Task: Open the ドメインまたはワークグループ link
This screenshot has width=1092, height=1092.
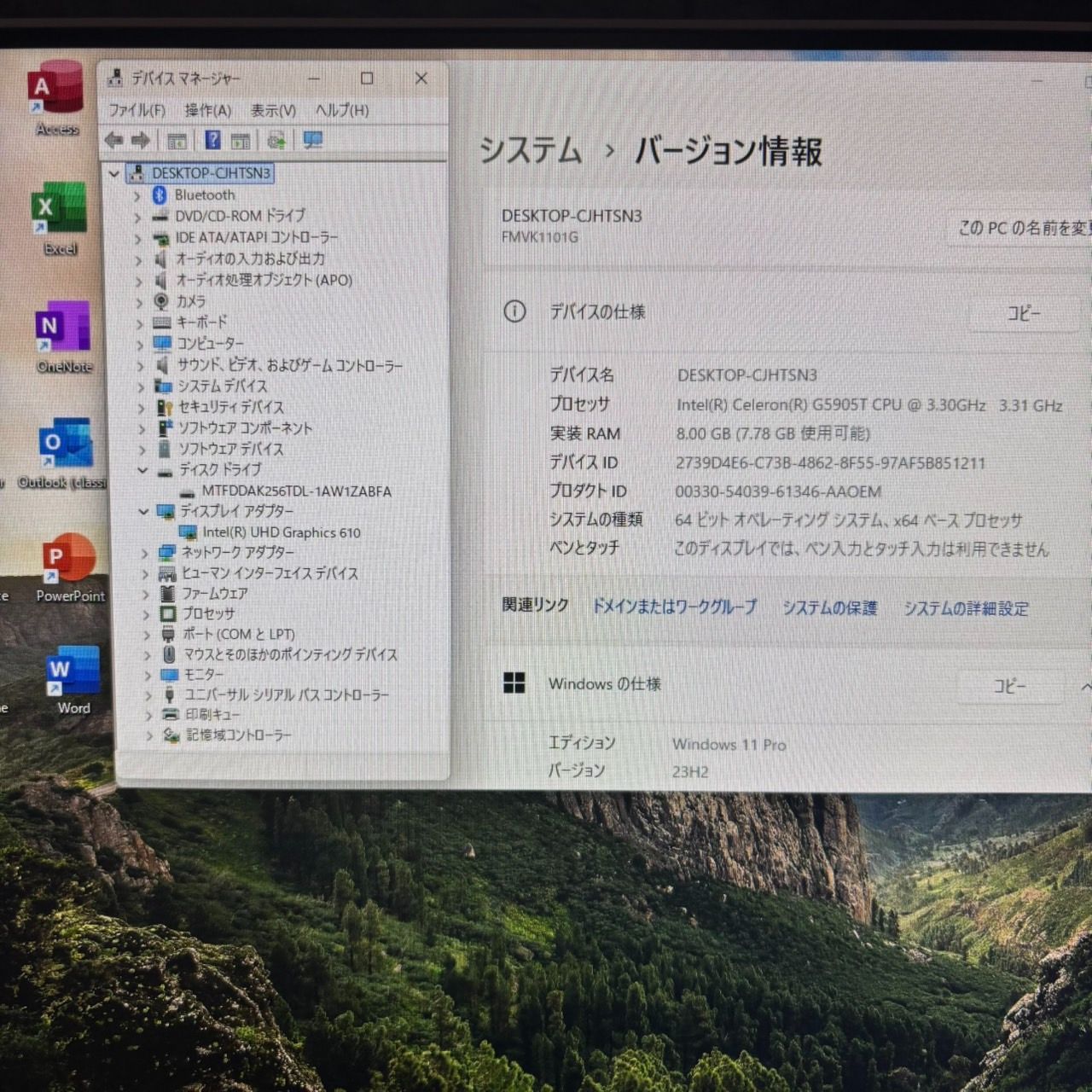Action: coord(675,608)
